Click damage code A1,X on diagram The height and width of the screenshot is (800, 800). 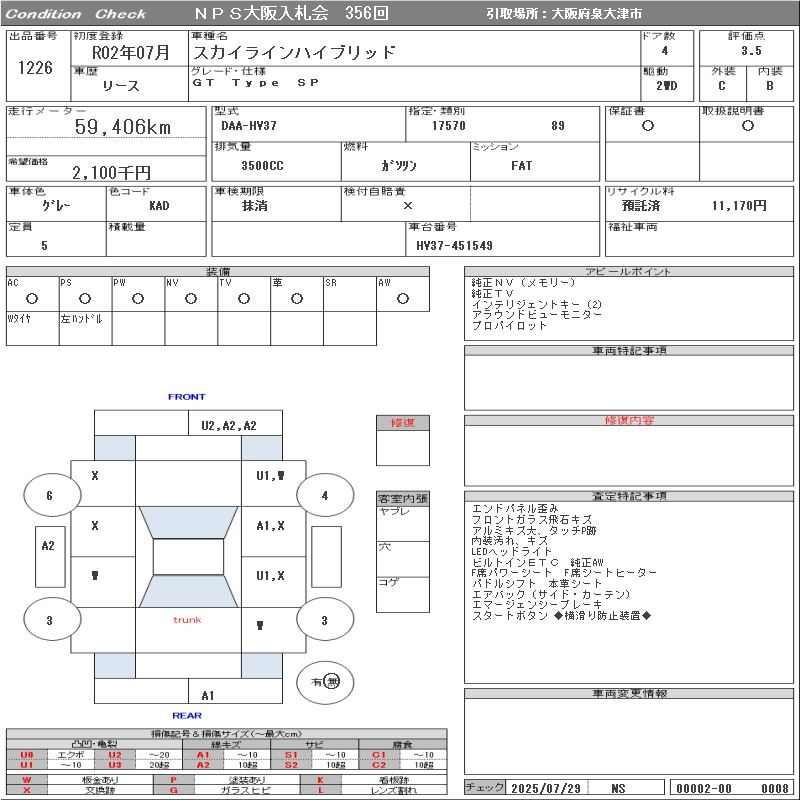[270, 526]
